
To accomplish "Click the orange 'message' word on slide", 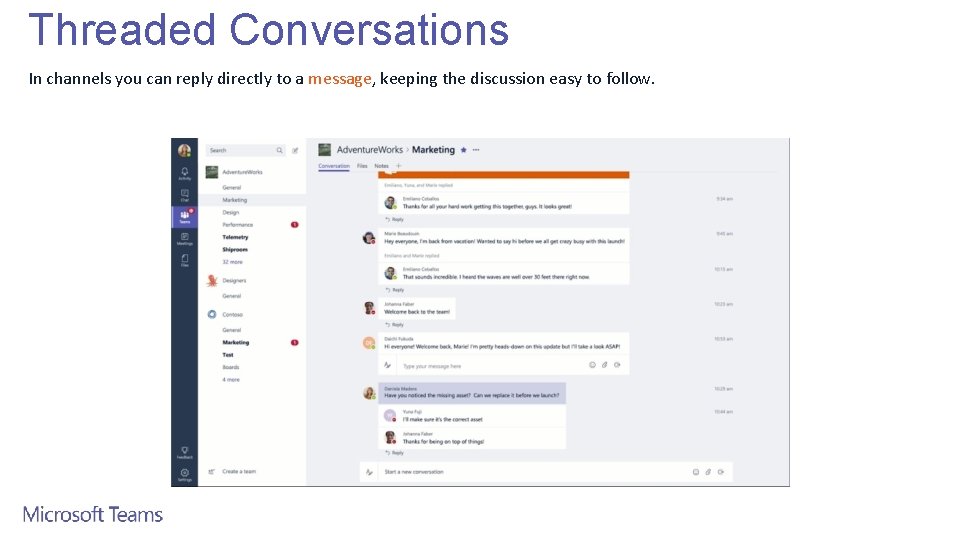I will pos(340,79).
